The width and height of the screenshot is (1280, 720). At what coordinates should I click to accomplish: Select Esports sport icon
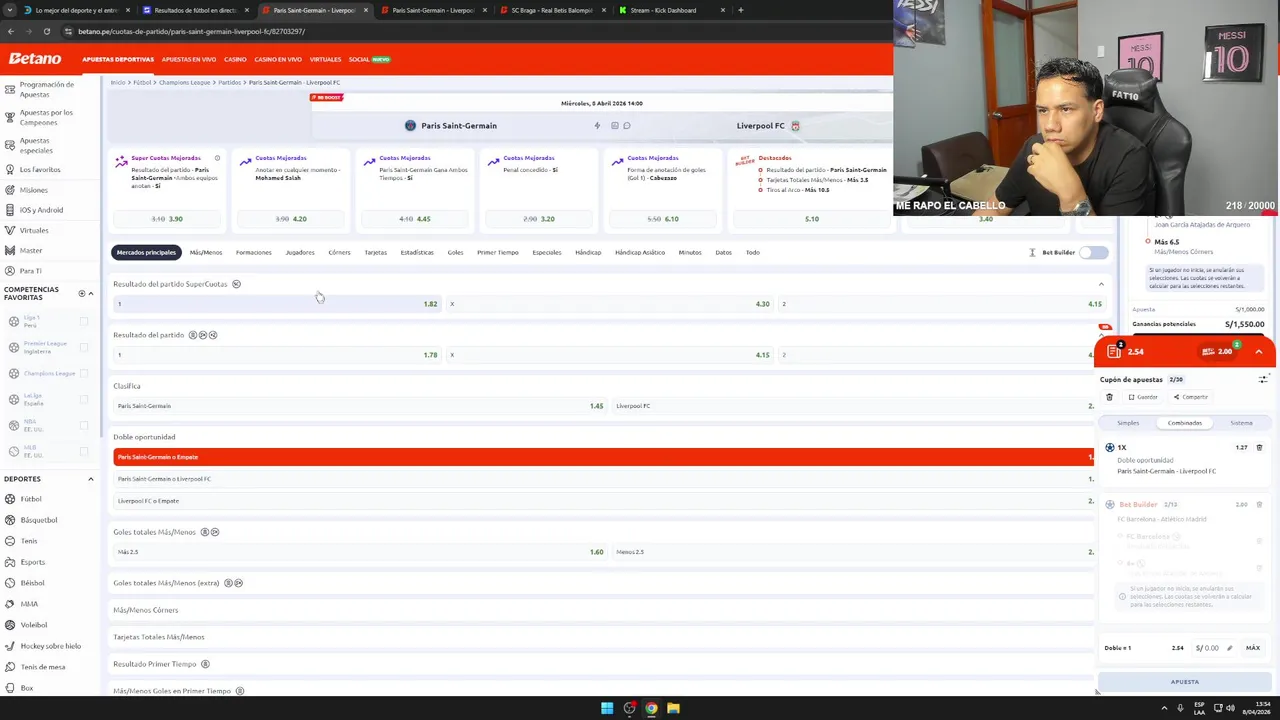tap(10, 562)
